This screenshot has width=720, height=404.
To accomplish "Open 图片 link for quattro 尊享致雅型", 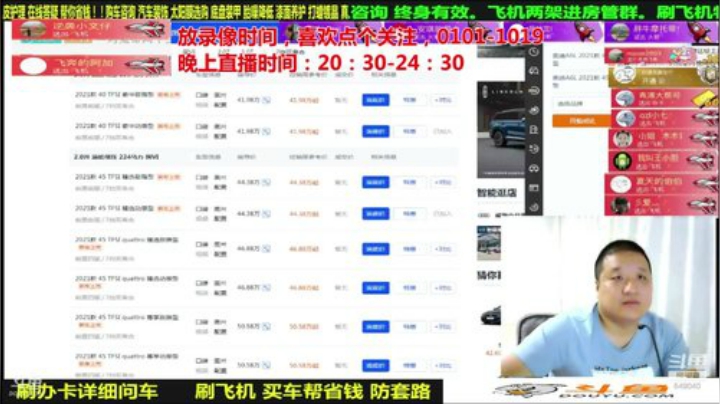I will pyautogui.click(x=220, y=322).
